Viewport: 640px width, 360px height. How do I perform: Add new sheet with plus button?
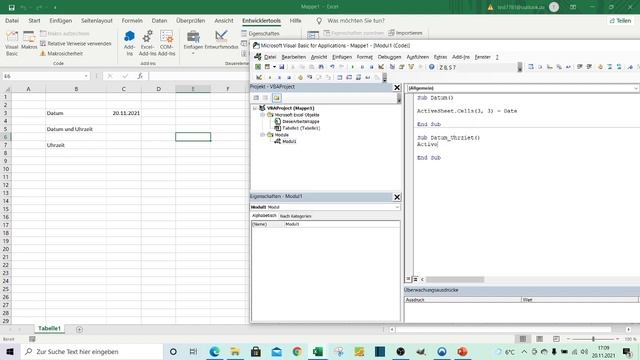point(79,329)
